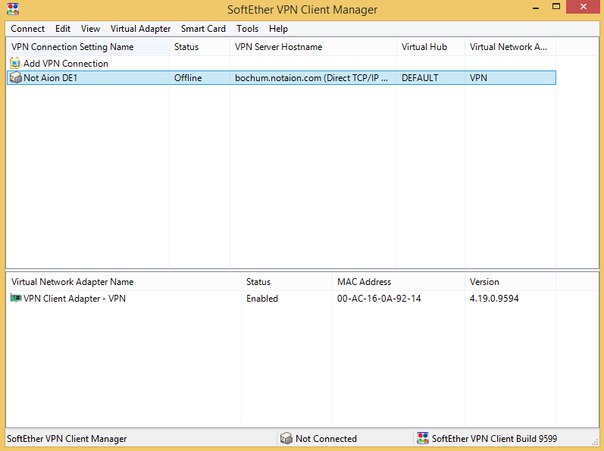The image size is (604, 451).
Task: Select the Add VPN Connection row text
Action: click(x=66, y=64)
